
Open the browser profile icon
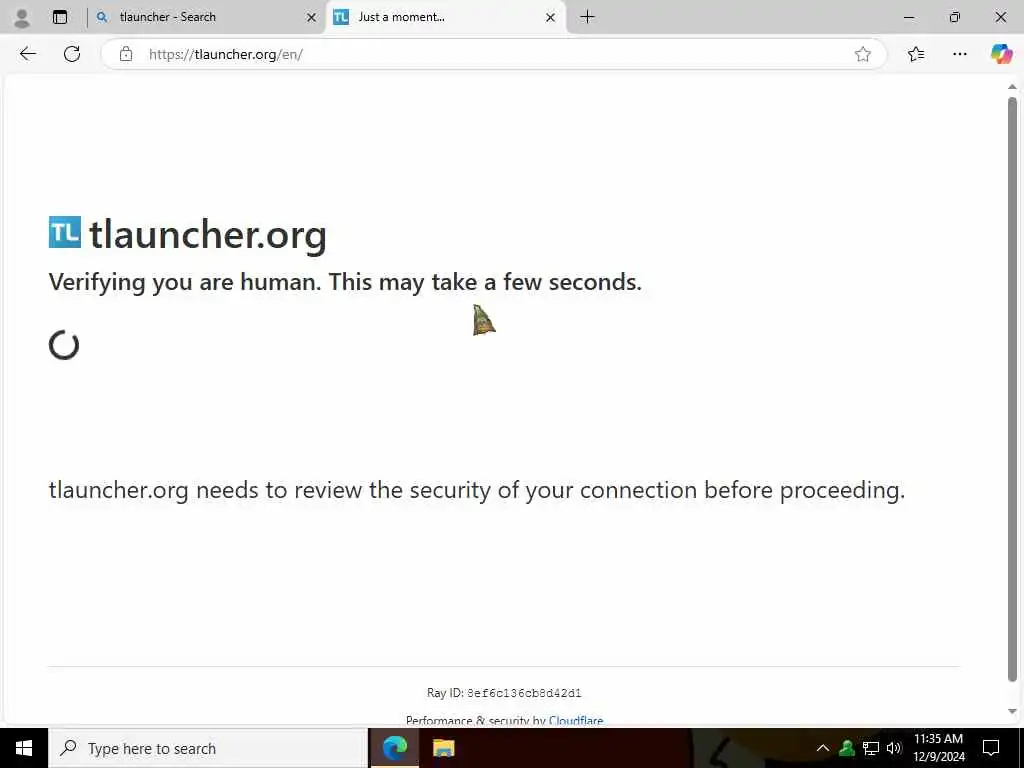pyautogui.click(x=22, y=18)
